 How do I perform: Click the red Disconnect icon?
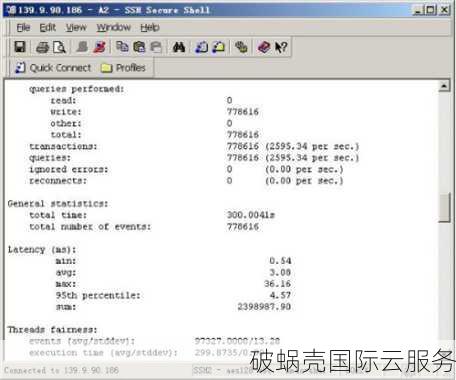click(100, 47)
